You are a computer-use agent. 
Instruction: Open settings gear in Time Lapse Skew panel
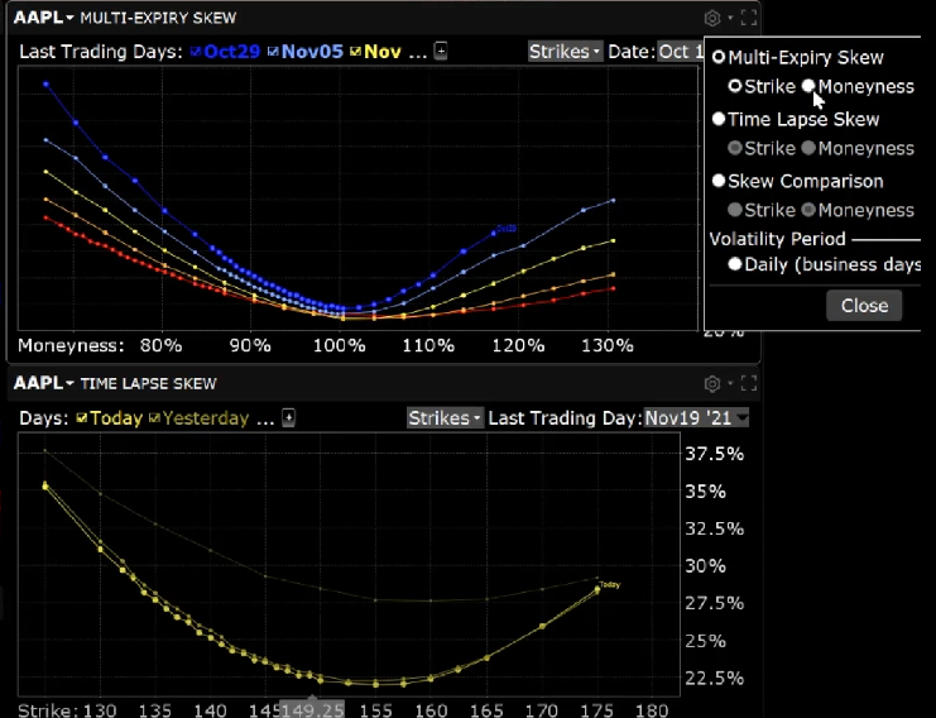(712, 384)
